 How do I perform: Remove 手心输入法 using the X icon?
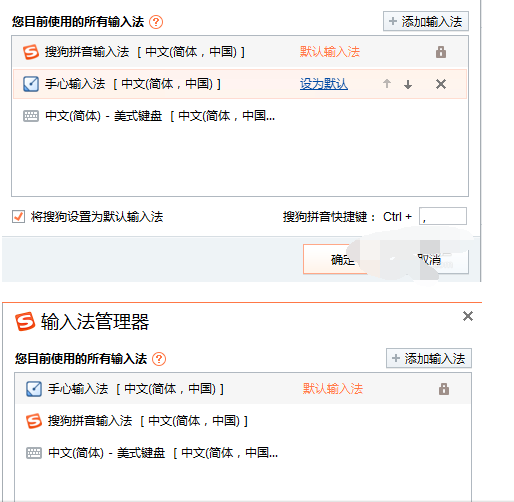point(441,84)
